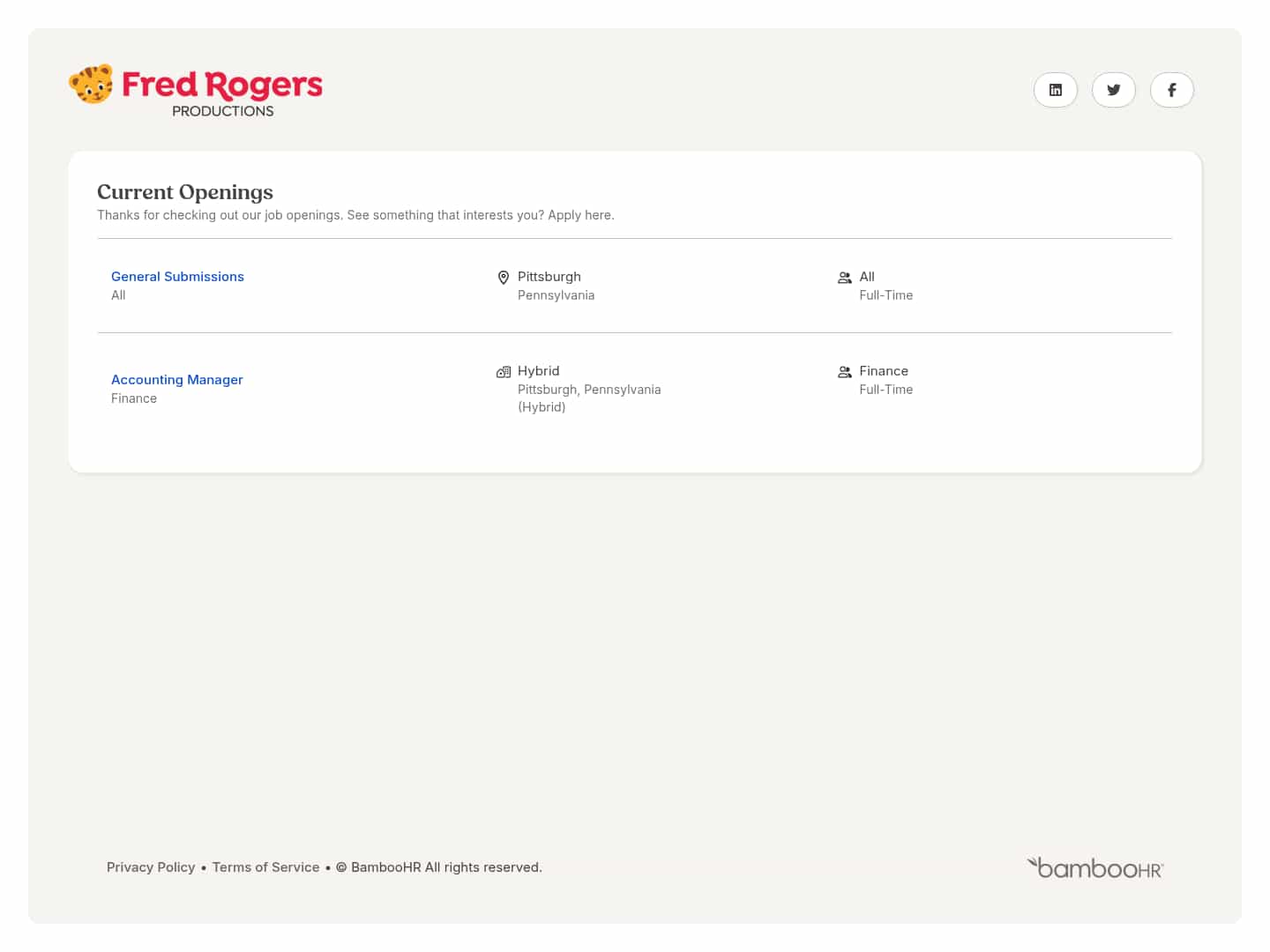Click Full-Time under All department
Screen dimensions: 1270x952
tap(886, 295)
